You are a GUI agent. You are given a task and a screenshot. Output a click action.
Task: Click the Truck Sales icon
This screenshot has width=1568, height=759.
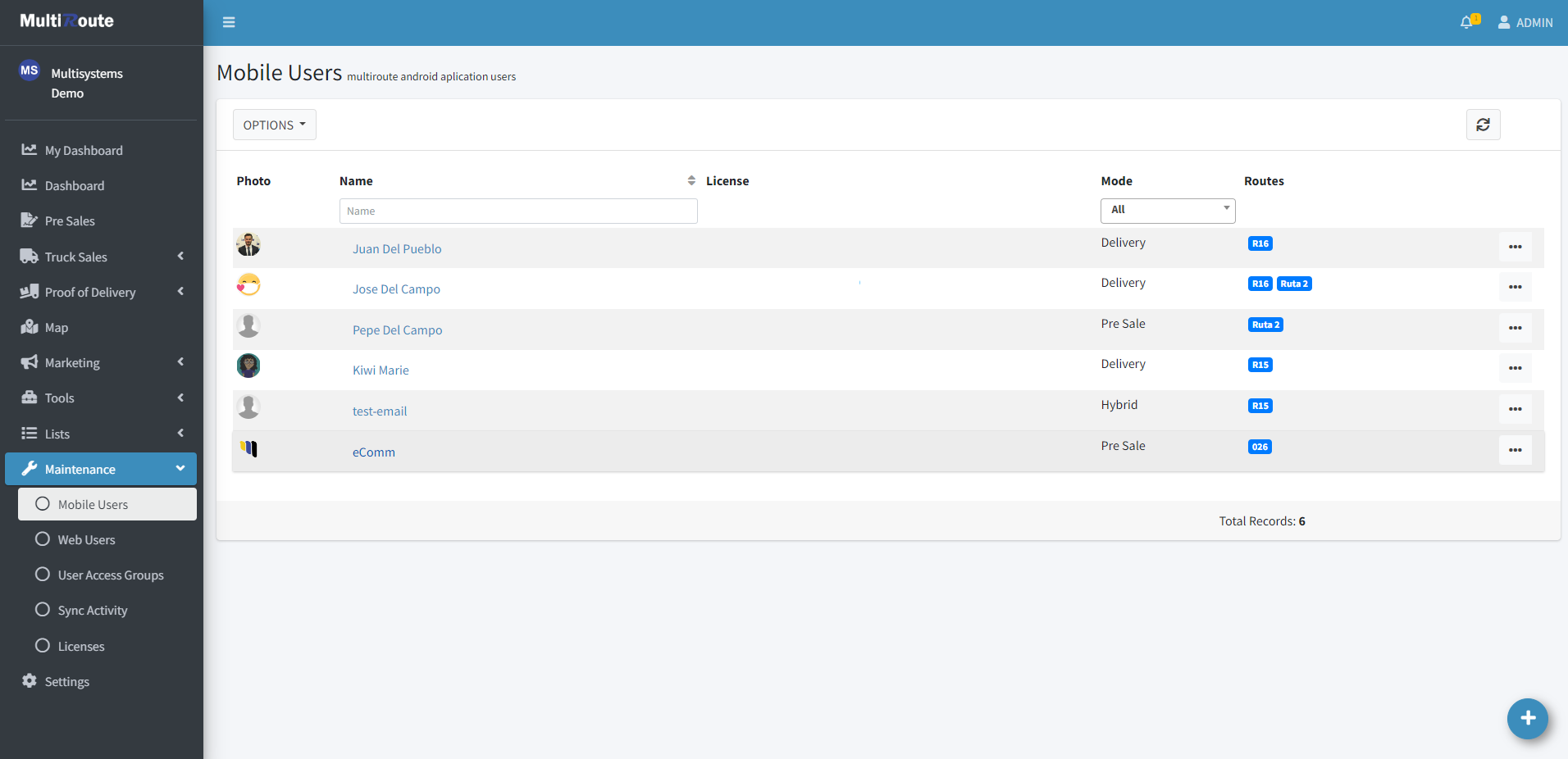pos(30,256)
